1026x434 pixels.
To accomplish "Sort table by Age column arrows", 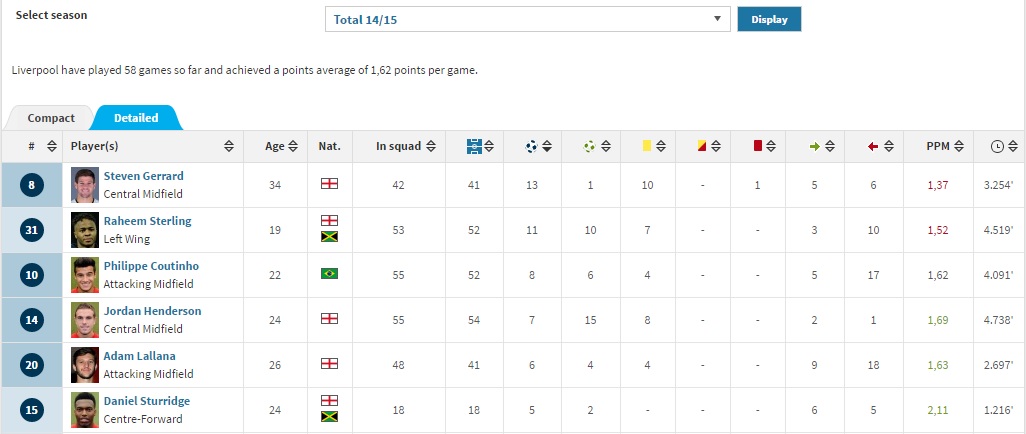I will point(292,147).
